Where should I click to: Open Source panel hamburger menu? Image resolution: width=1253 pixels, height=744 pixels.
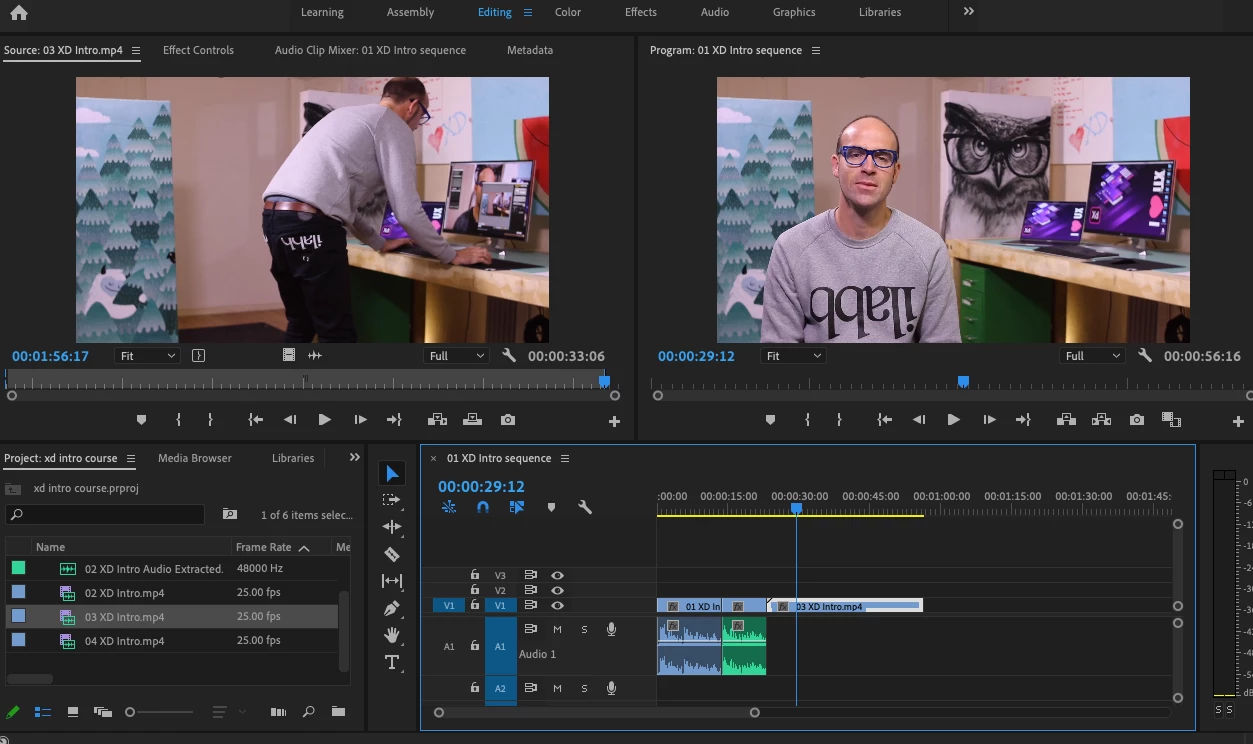(x=136, y=50)
